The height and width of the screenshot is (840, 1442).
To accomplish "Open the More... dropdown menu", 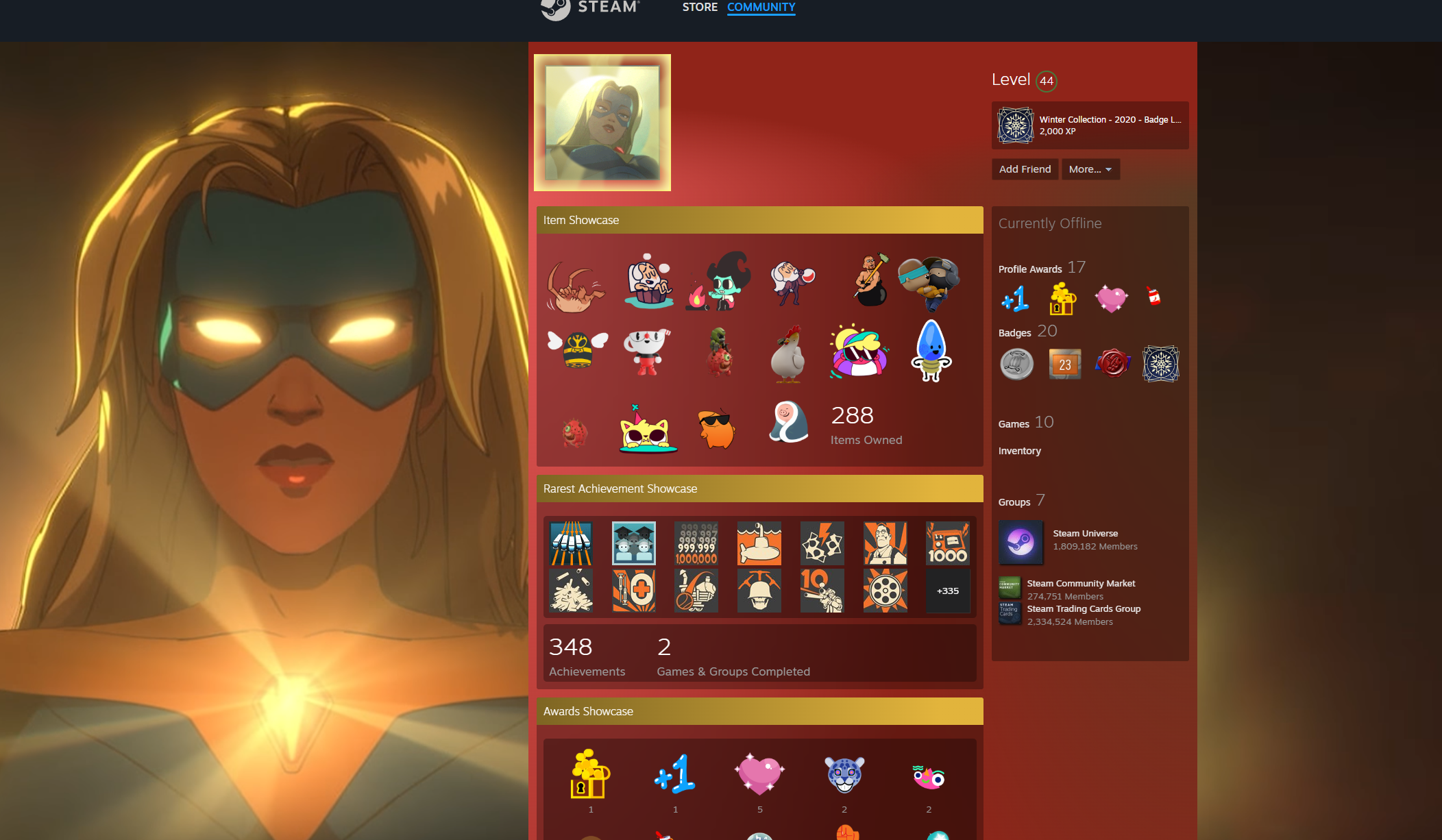I will [1090, 169].
